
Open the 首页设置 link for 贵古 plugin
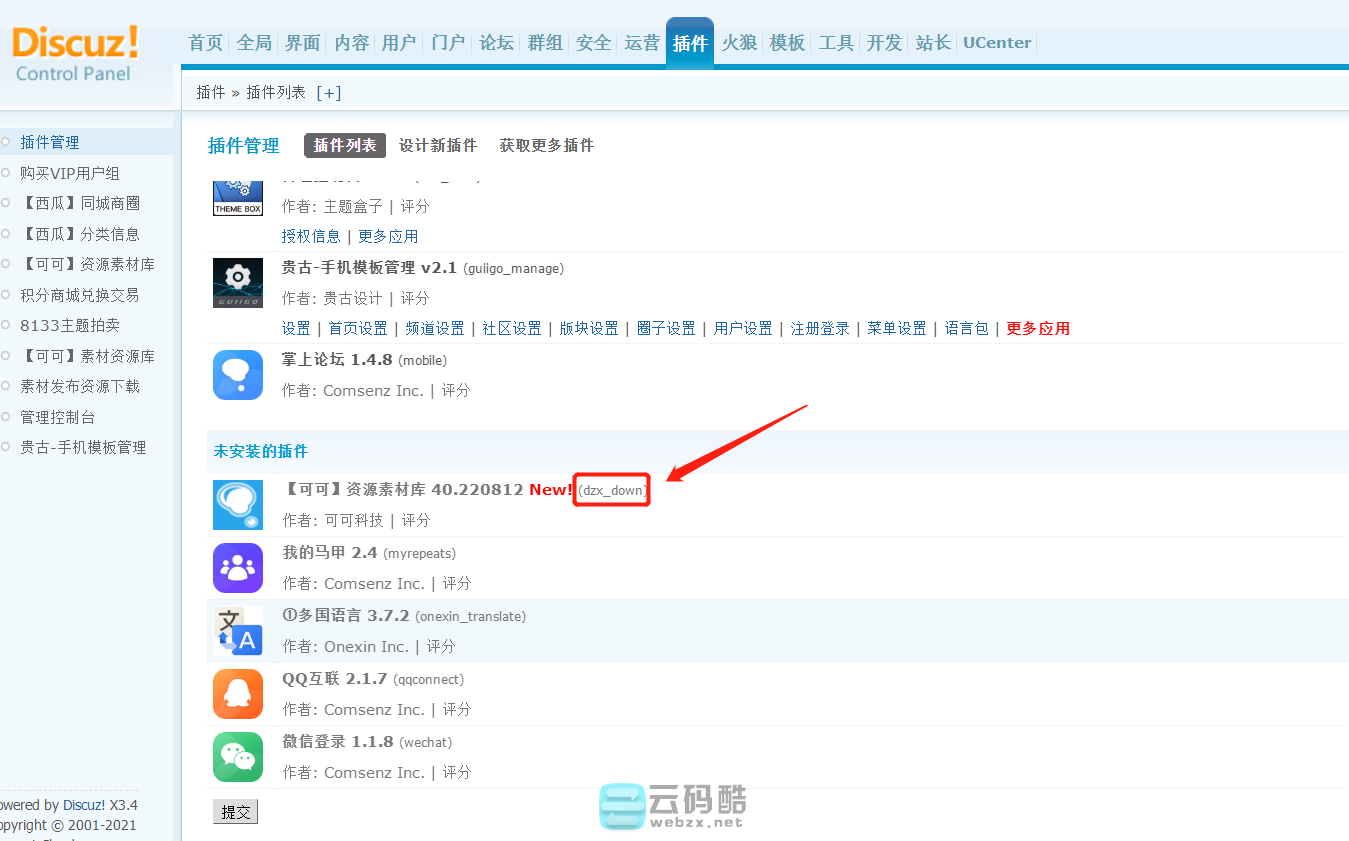tap(358, 329)
